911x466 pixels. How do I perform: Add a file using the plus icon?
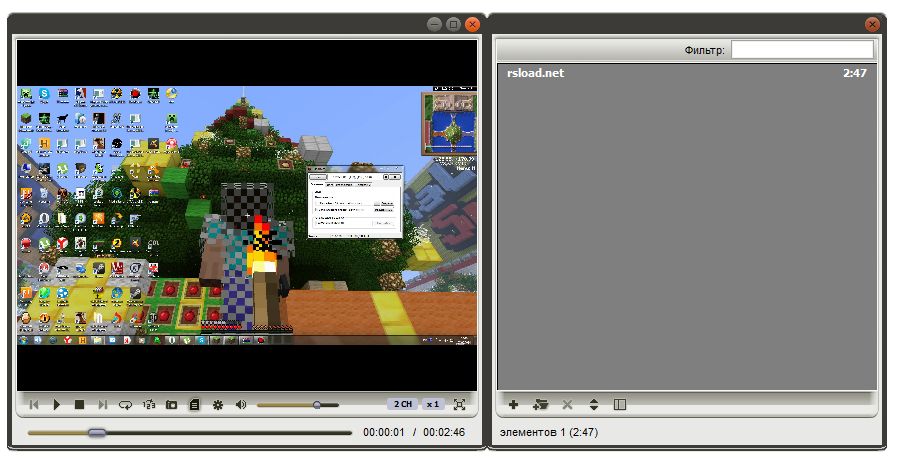(x=513, y=404)
